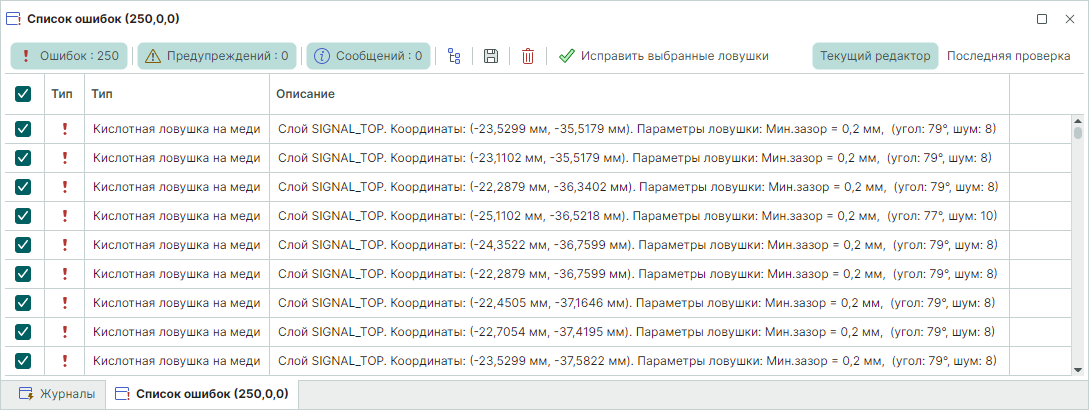The image size is (1089, 410).
Task: Click error icon in row -23,1102 мм, -35,5179 мм
Action: pos(65,158)
